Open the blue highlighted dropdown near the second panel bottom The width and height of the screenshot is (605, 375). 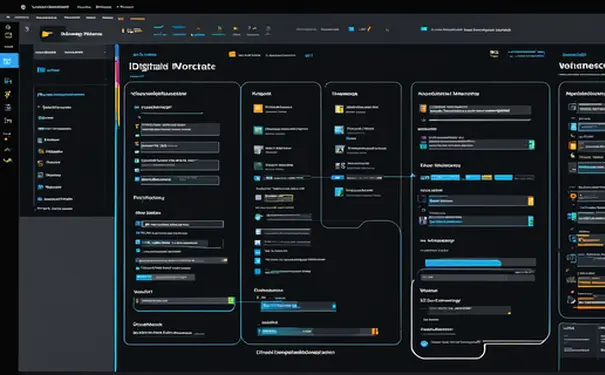(298, 306)
